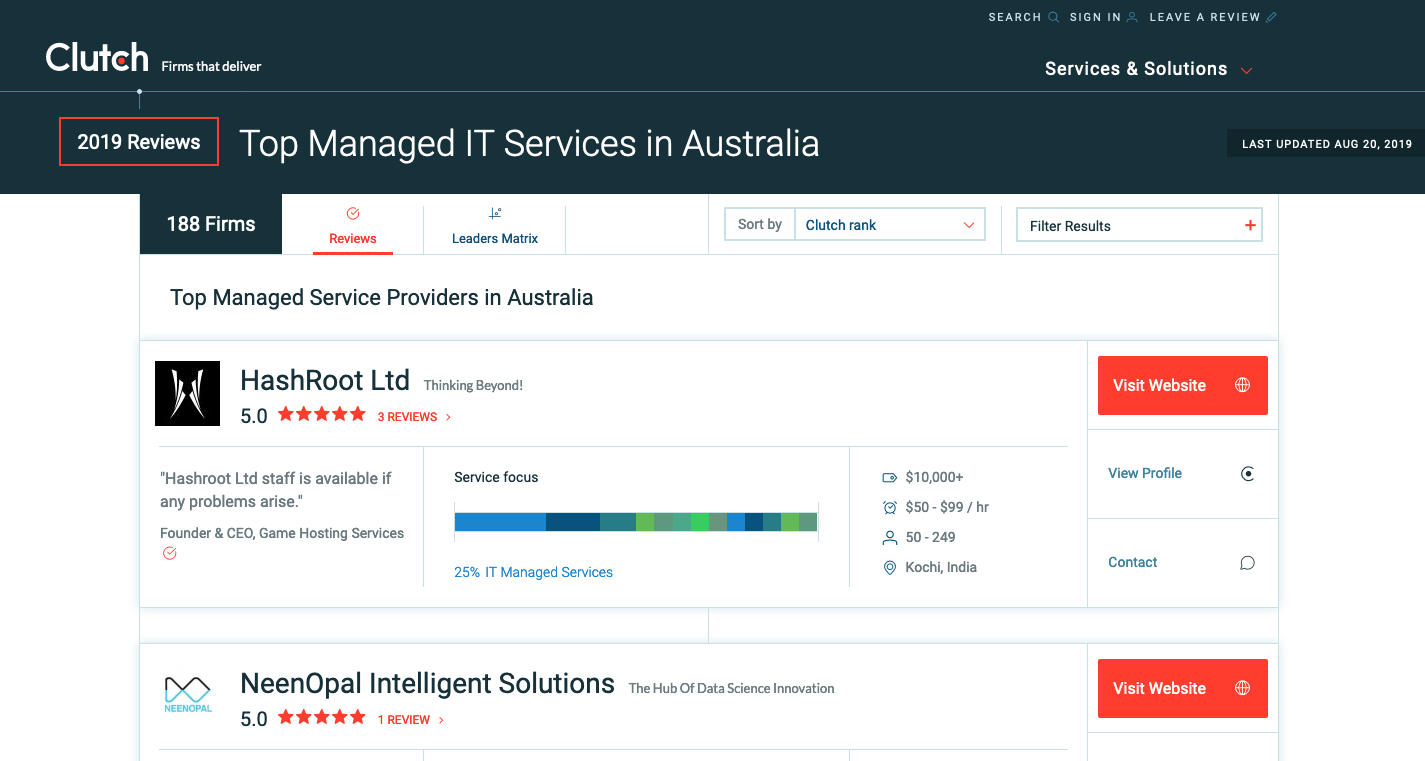Image resolution: width=1425 pixels, height=761 pixels.
Task: Click 'The Hub Of Data Science Innovation' tagline
Action: tap(731, 688)
